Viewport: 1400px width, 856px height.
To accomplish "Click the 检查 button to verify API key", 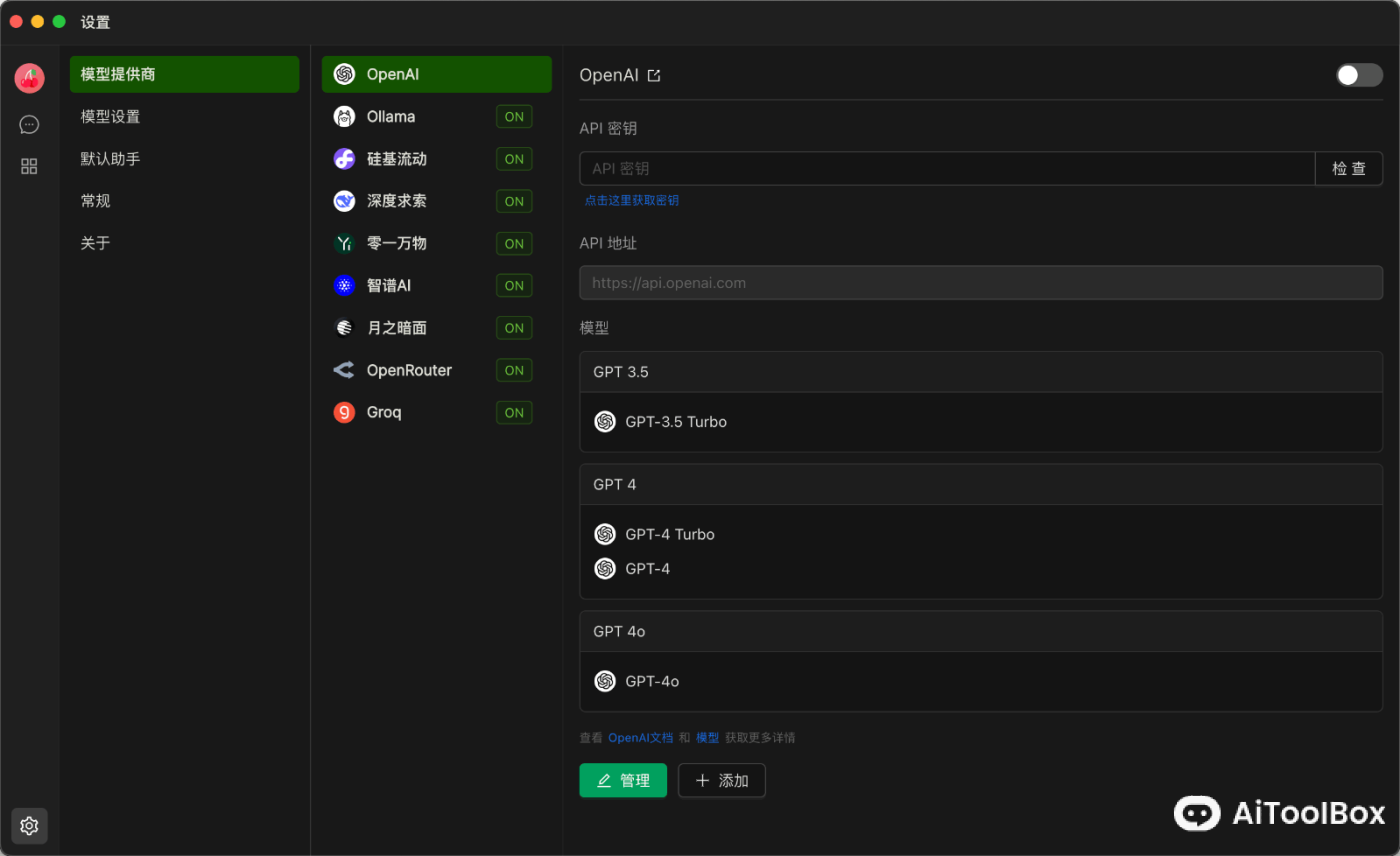I will click(1348, 168).
